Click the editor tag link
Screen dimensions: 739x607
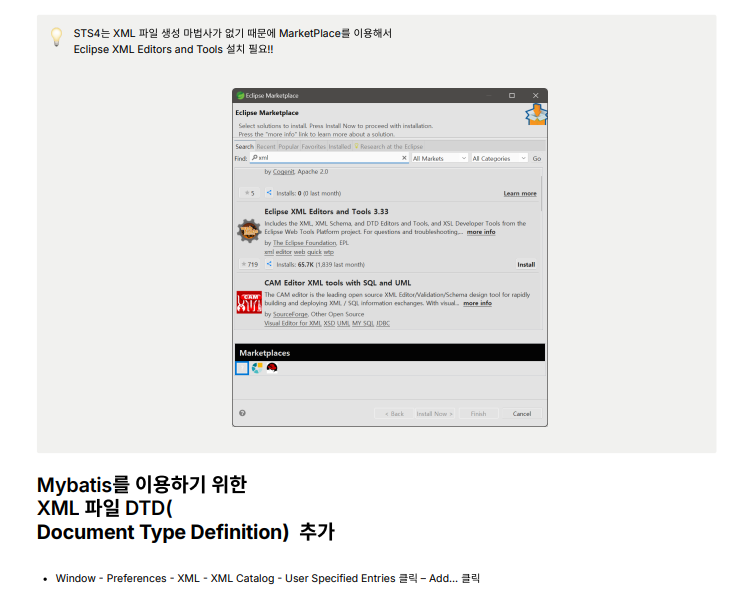(x=284, y=252)
